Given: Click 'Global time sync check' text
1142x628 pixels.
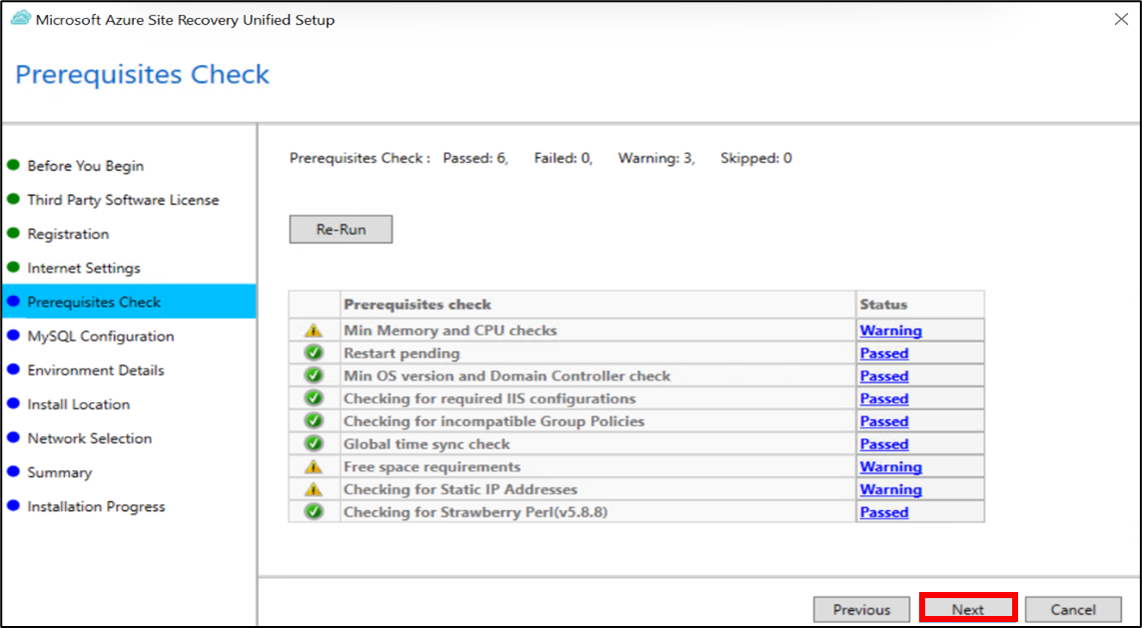Looking at the screenshot, I should (427, 444).
